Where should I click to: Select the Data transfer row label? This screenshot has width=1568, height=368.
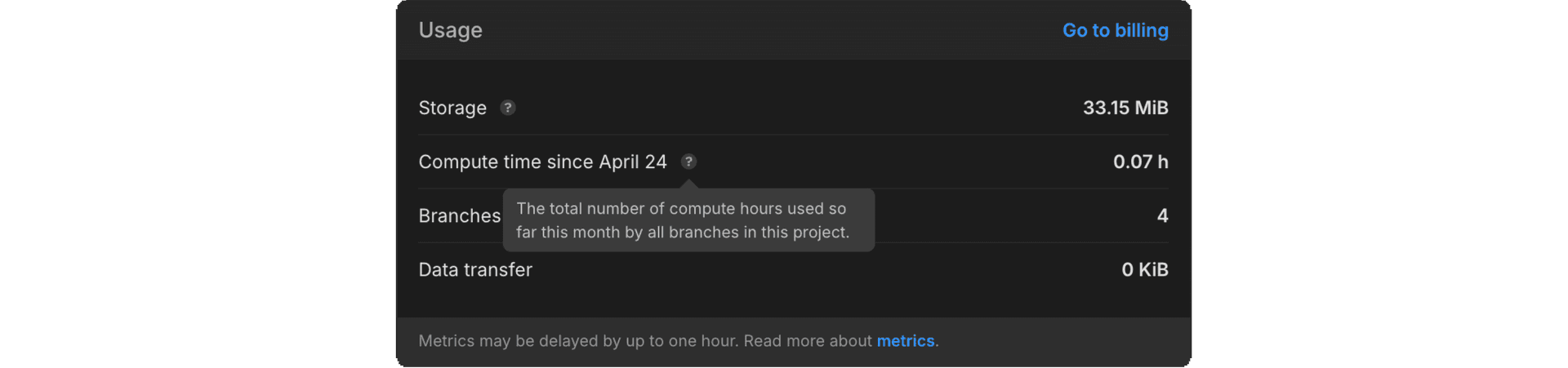[x=475, y=269]
